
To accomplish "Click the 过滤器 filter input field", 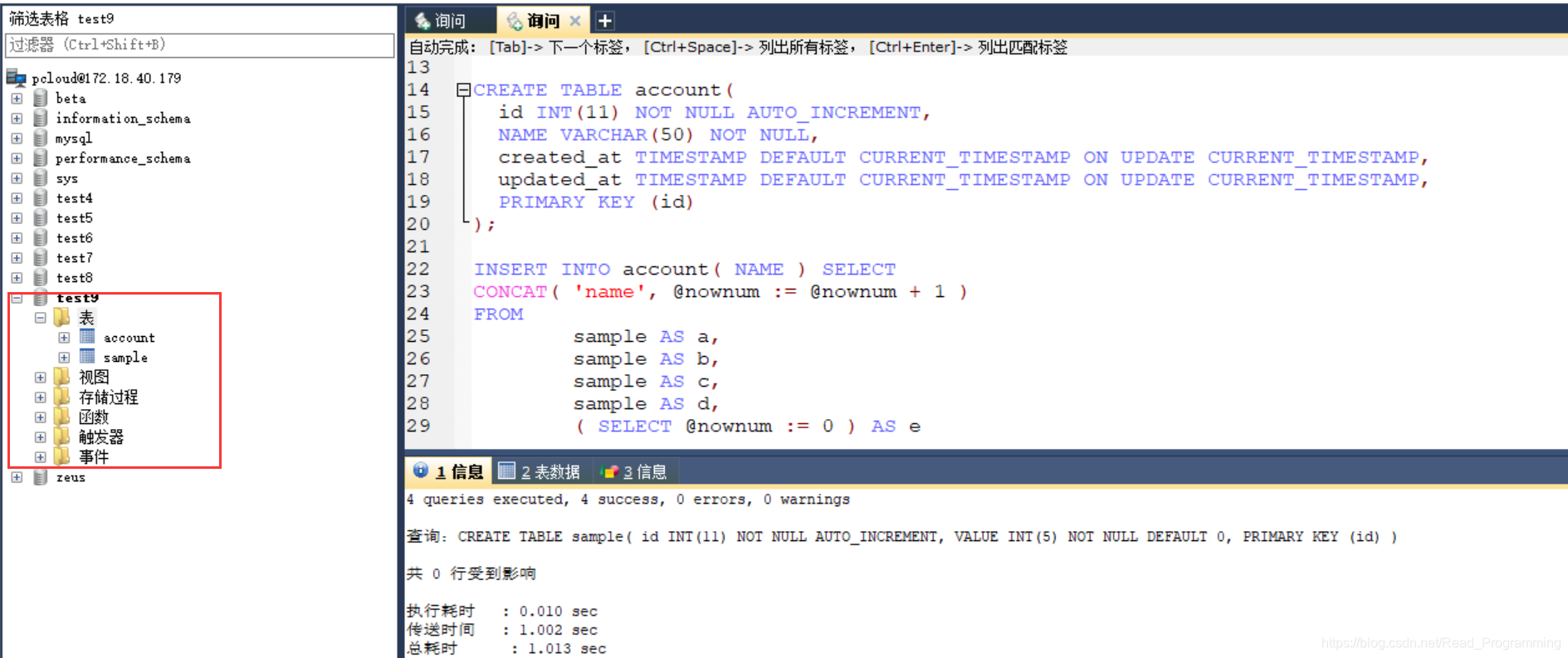I will [x=199, y=45].
